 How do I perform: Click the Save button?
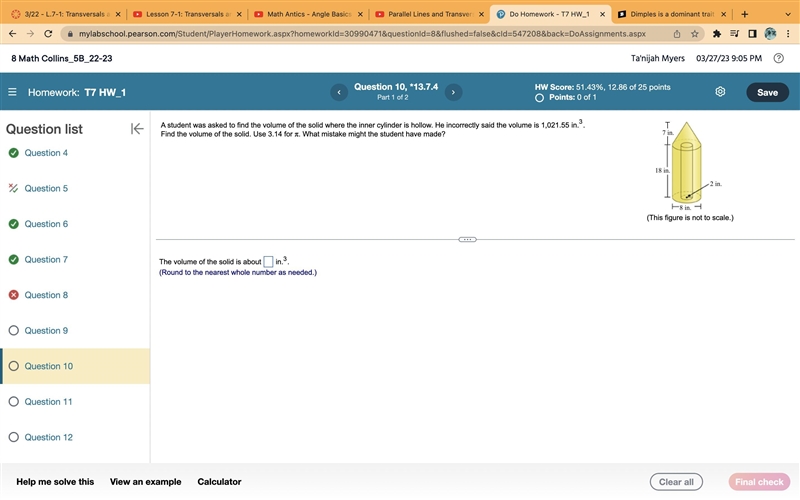(x=767, y=92)
